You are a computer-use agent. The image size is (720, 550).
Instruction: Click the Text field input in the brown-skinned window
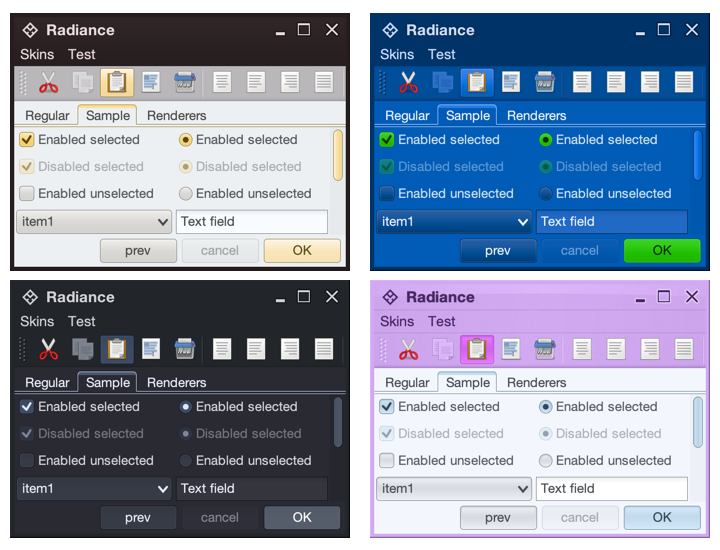[252, 222]
